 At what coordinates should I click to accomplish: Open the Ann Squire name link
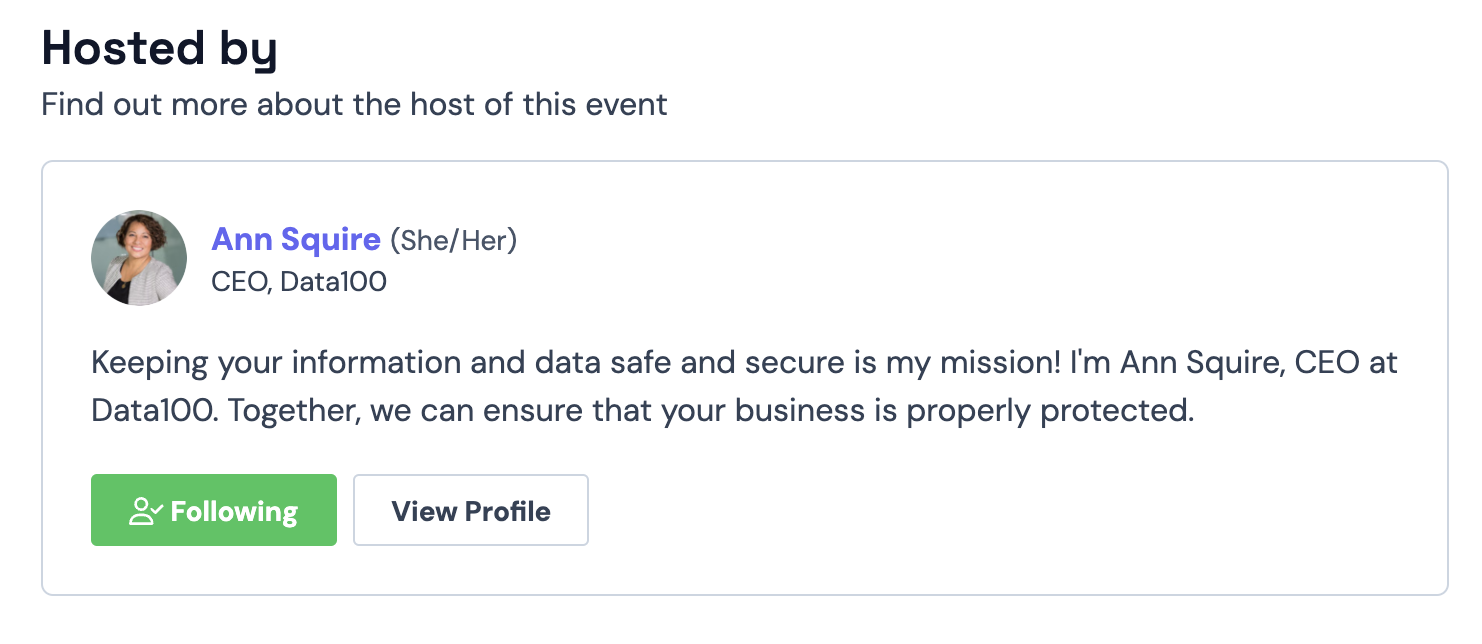(296, 240)
